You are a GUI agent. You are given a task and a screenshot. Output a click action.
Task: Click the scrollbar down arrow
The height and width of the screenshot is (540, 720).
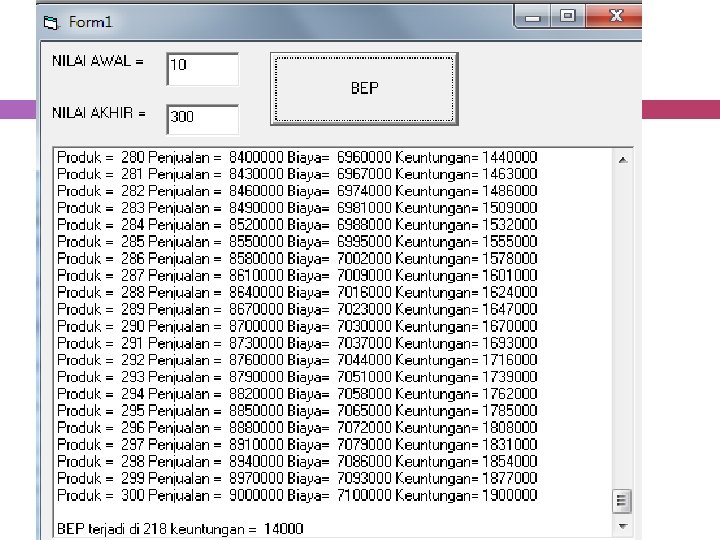[623, 526]
